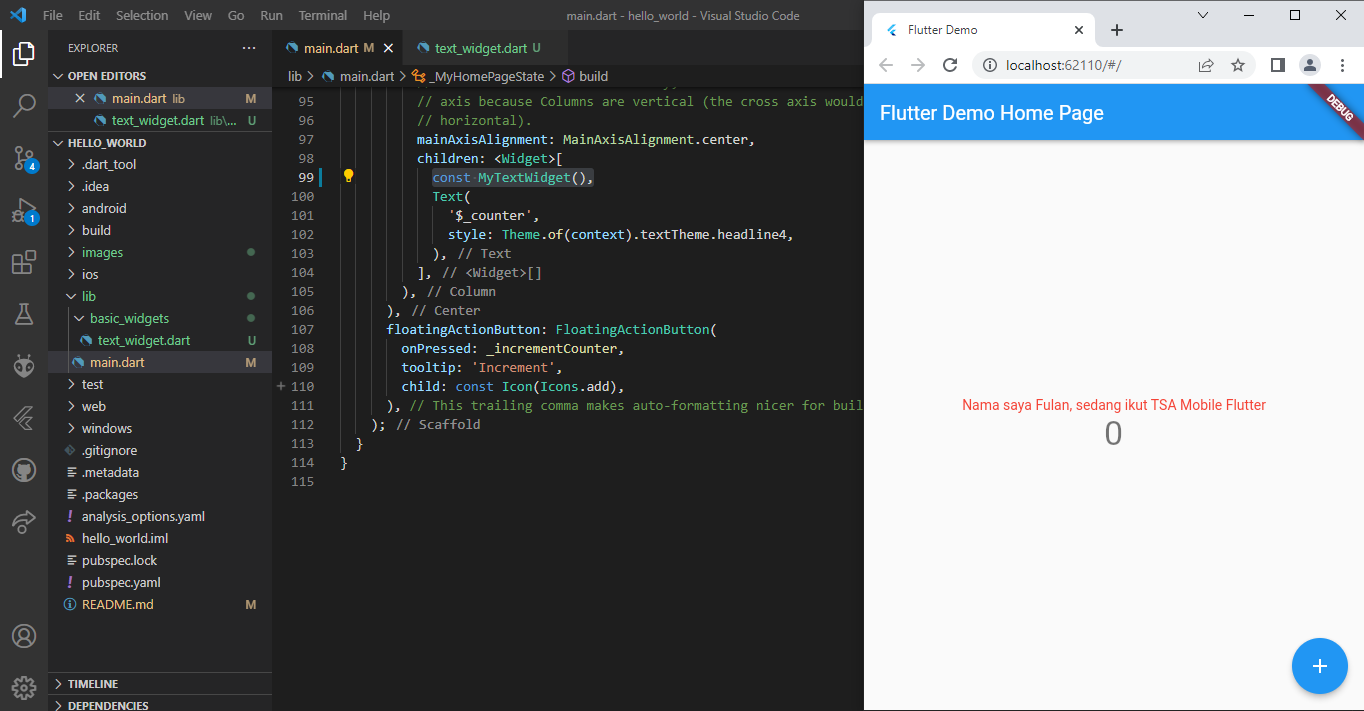Click the lightbulb quick-fix icon on line 99
Viewport: 1364px width, 711px height.
(x=348, y=177)
